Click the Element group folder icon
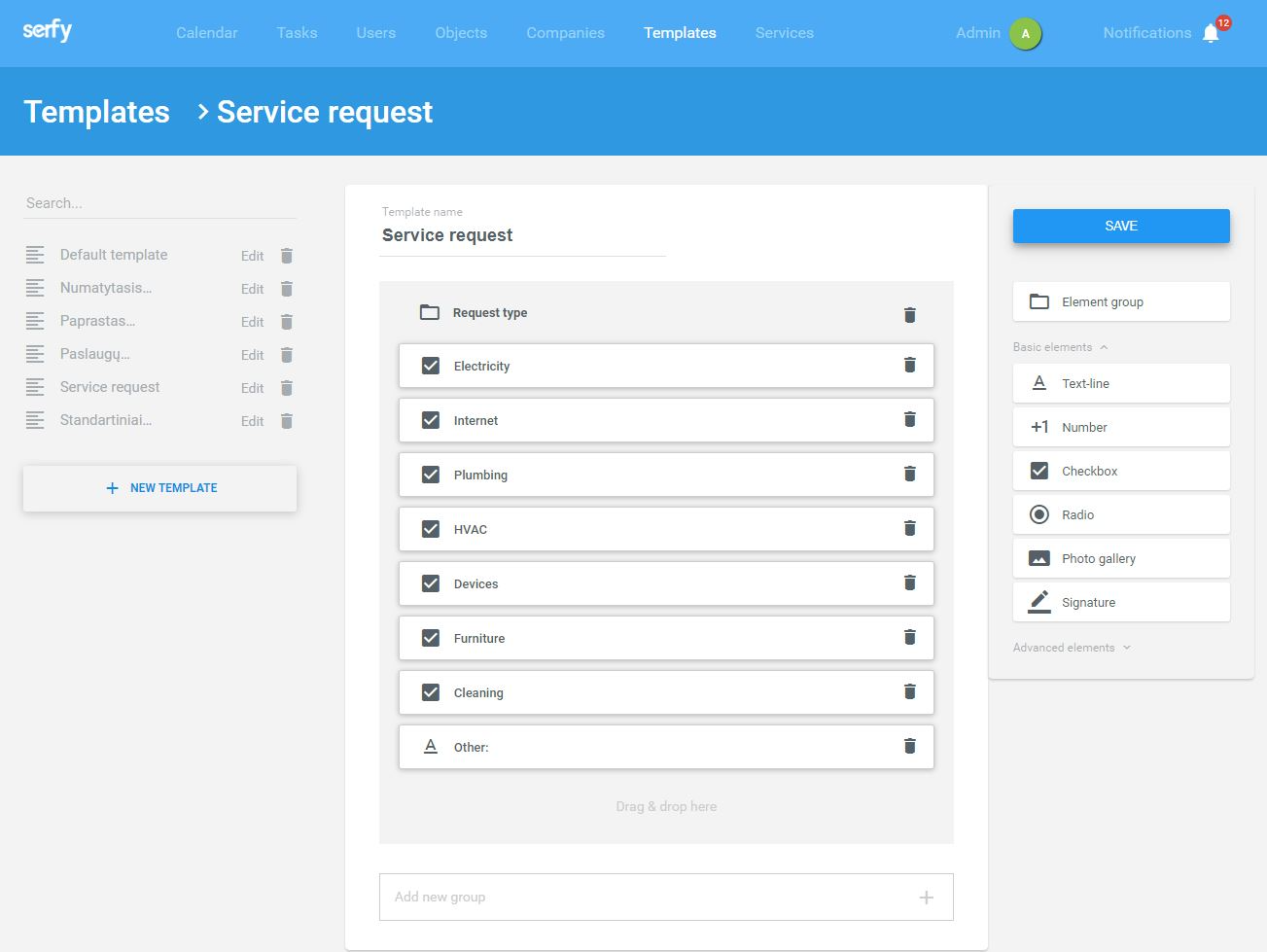This screenshot has height=952, width=1267. [x=1038, y=301]
